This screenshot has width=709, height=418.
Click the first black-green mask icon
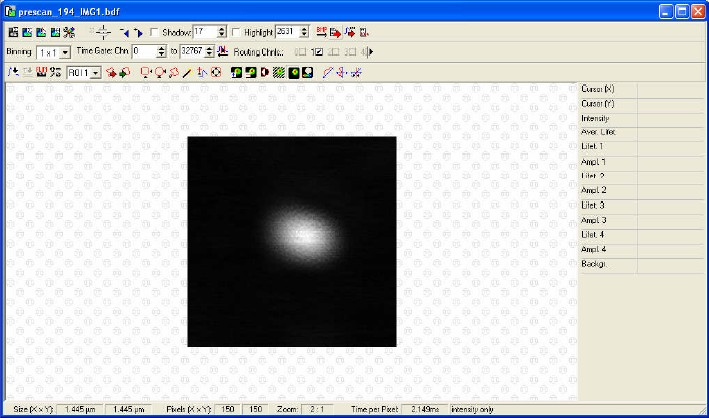(236, 72)
